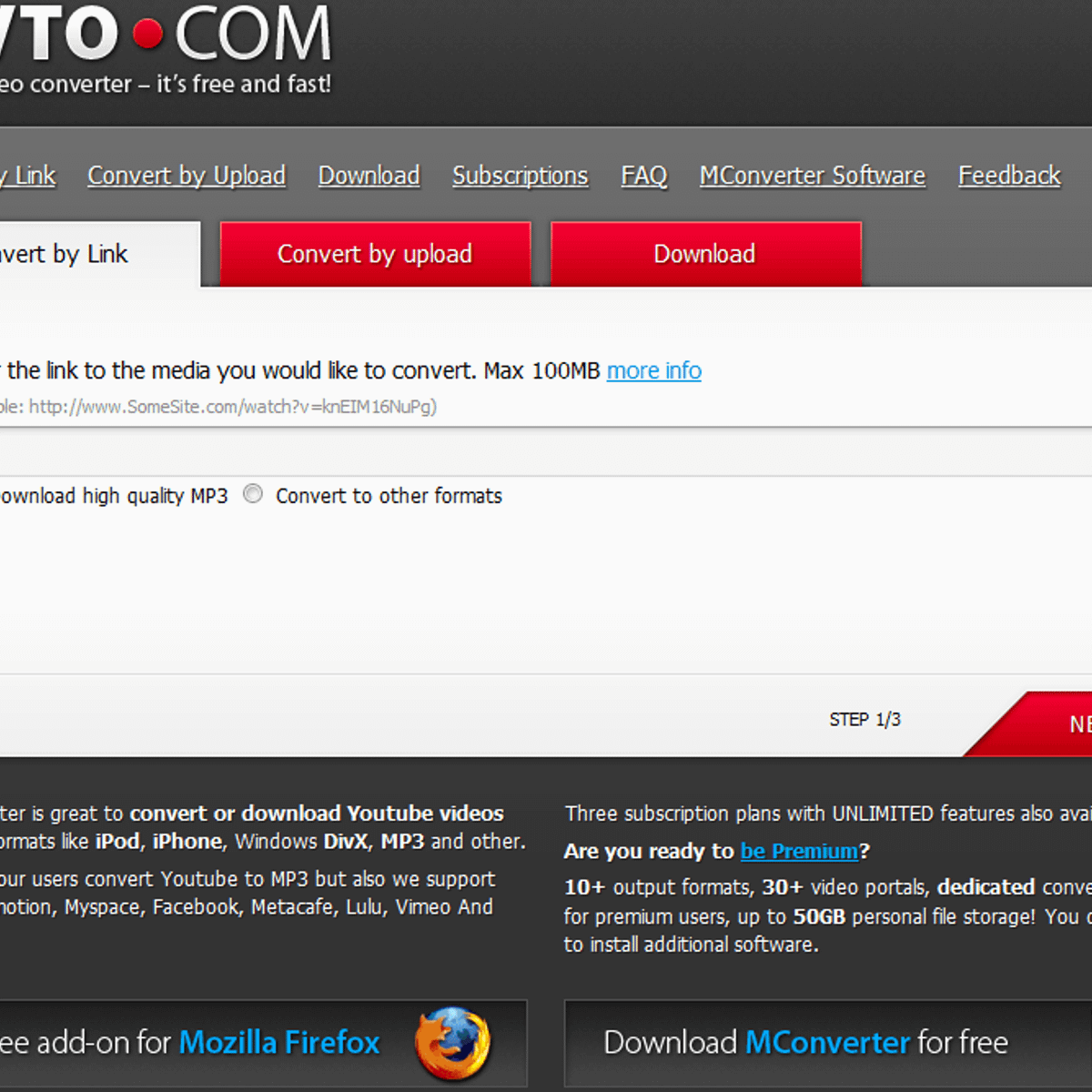Click the Mozilla Firefox logo icon
This screenshot has width=1092, height=1092.
point(452,1043)
